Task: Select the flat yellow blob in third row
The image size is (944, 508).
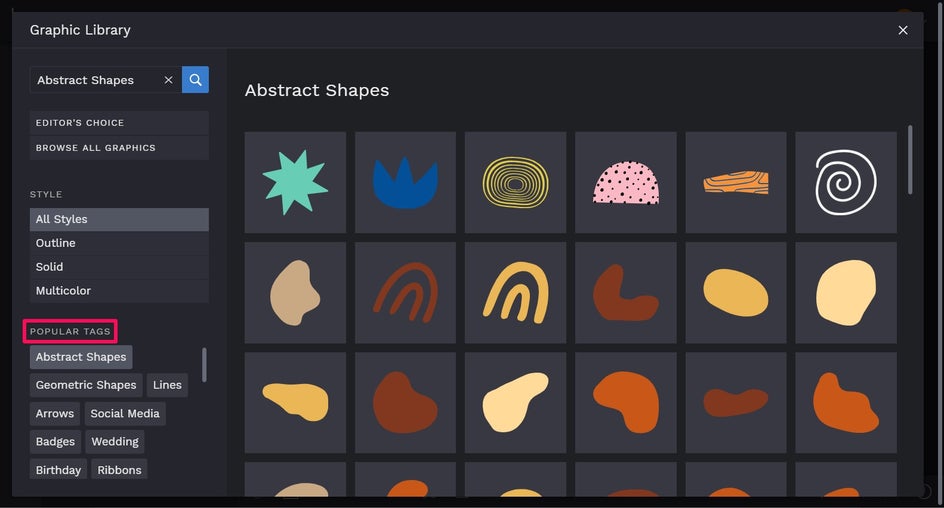Action: [x=295, y=403]
